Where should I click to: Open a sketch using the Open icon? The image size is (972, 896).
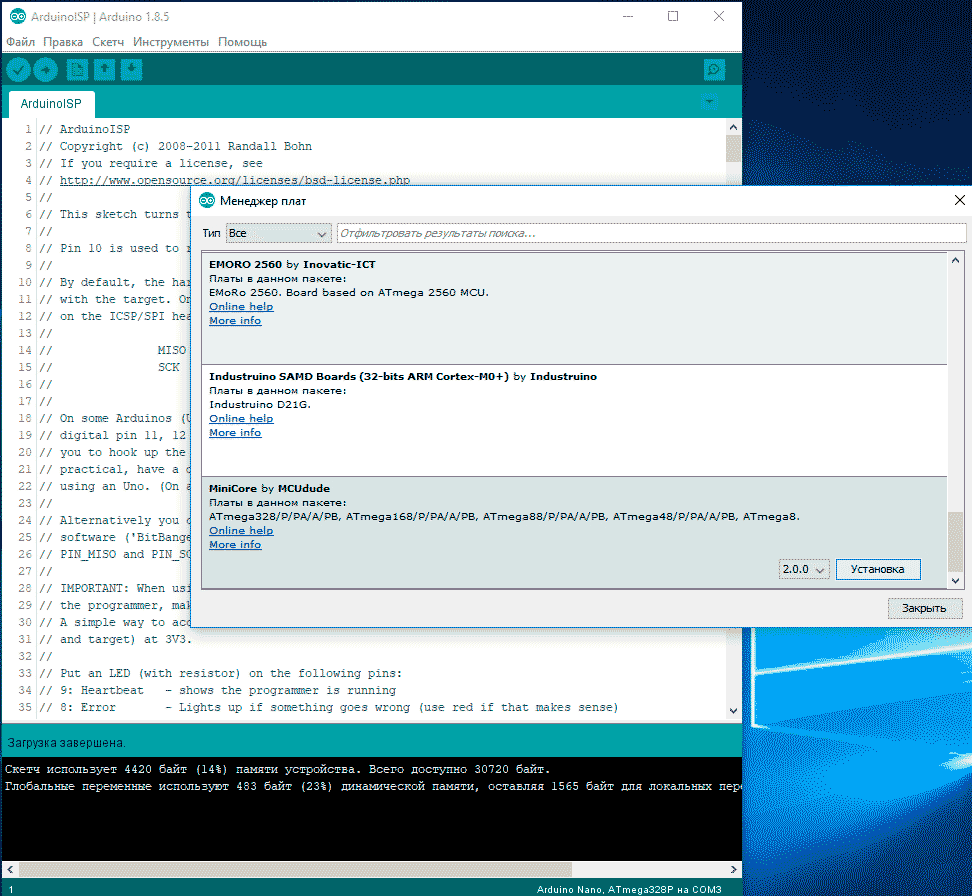pyautogui.click(x=104, y=70)
